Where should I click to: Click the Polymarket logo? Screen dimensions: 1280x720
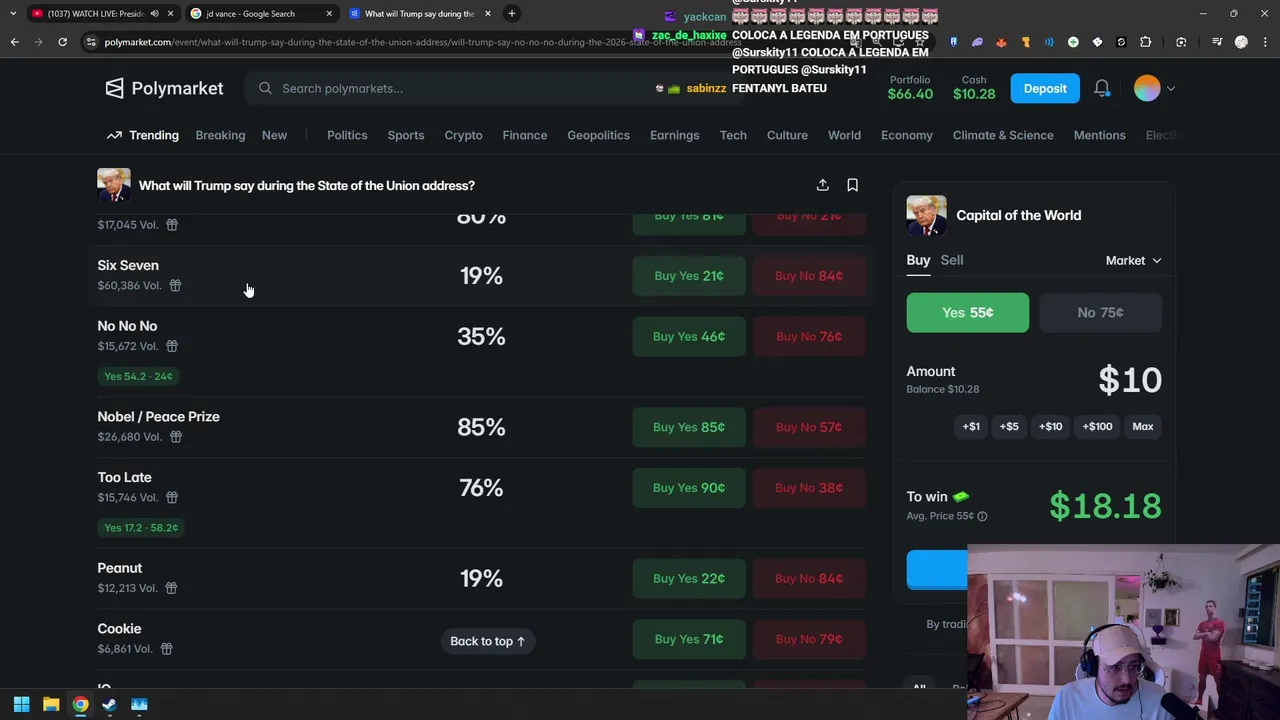[164, 88]
